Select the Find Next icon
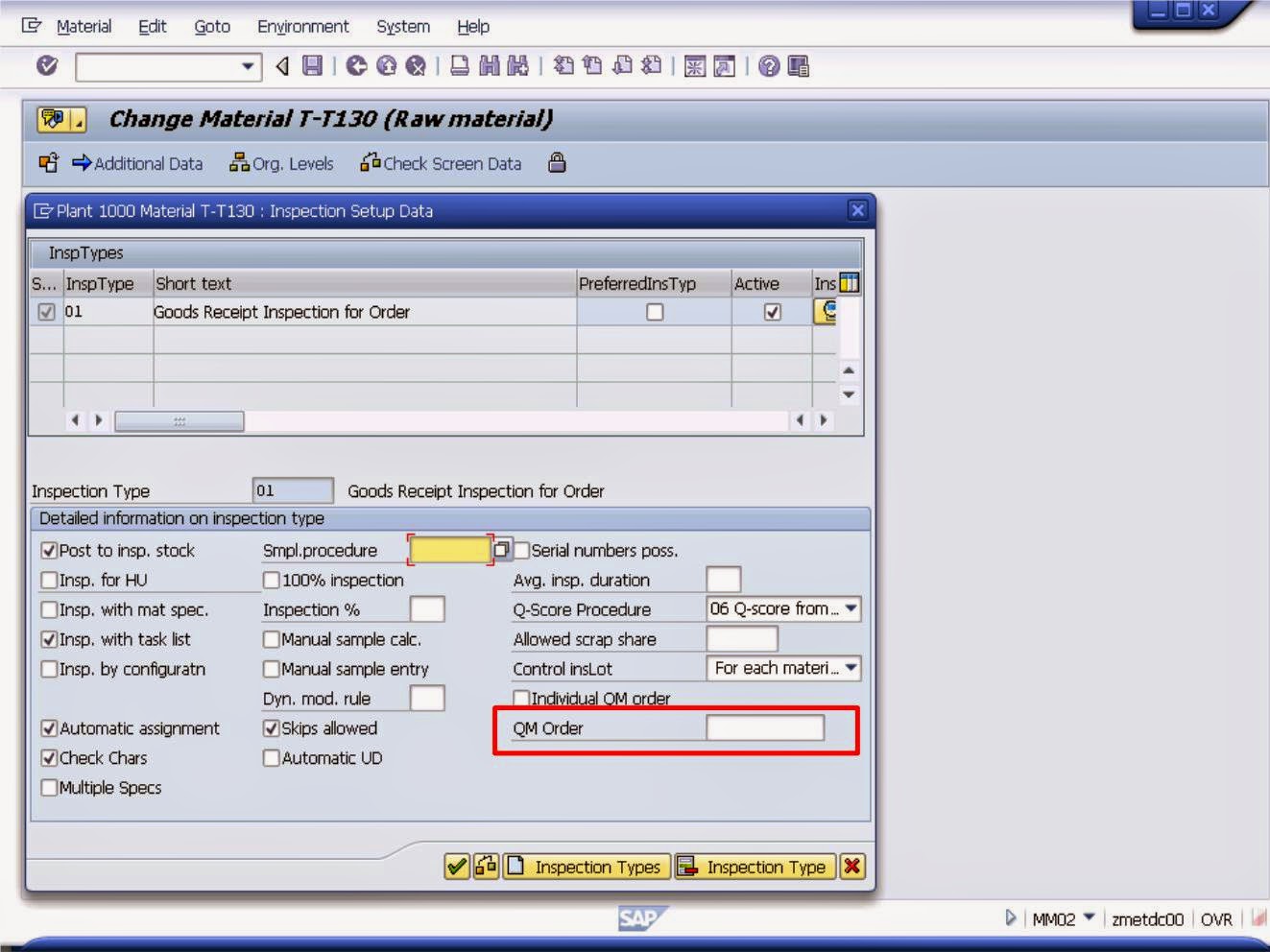 516,65
